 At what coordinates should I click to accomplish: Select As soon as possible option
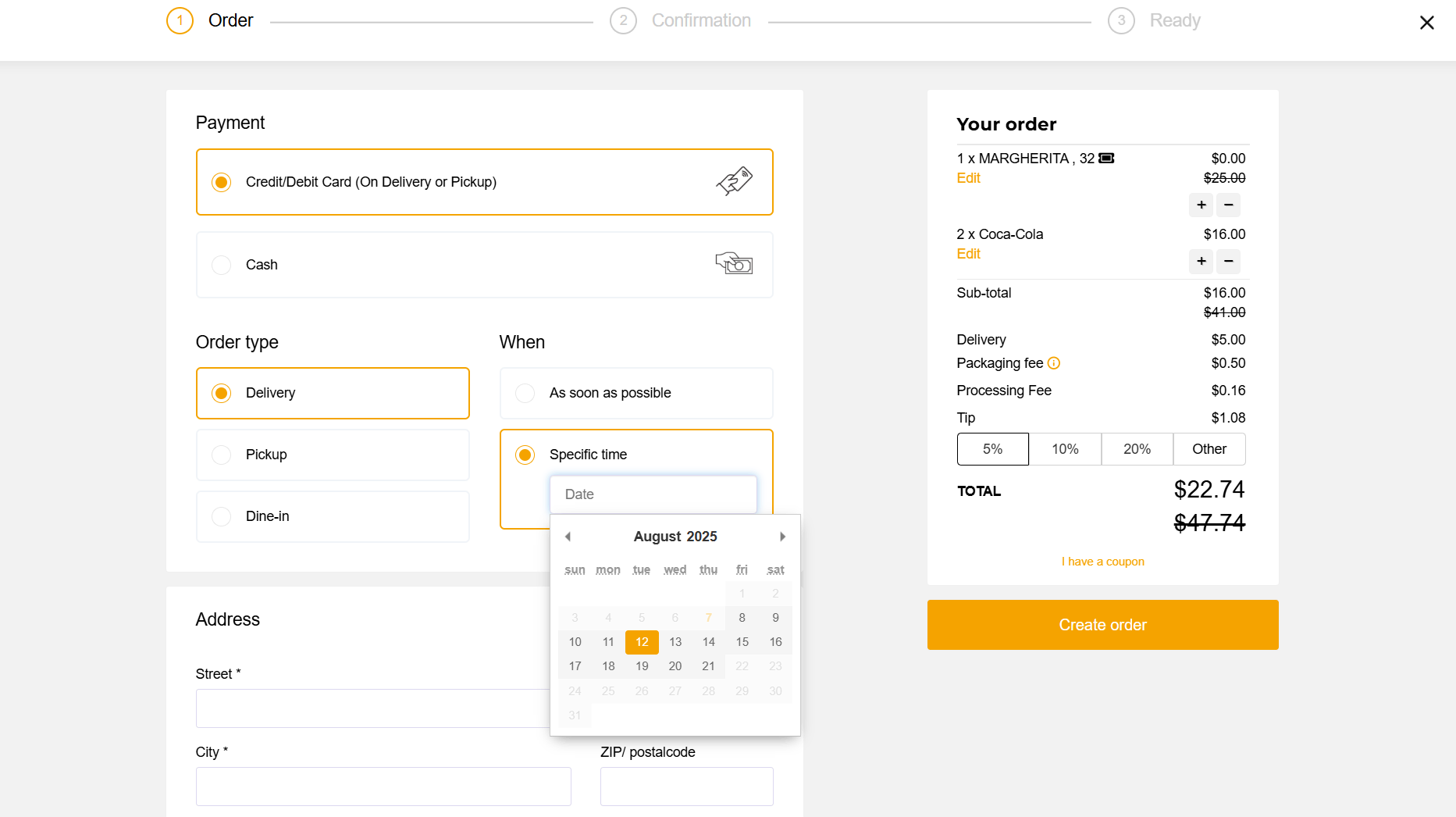coord(636,393)
